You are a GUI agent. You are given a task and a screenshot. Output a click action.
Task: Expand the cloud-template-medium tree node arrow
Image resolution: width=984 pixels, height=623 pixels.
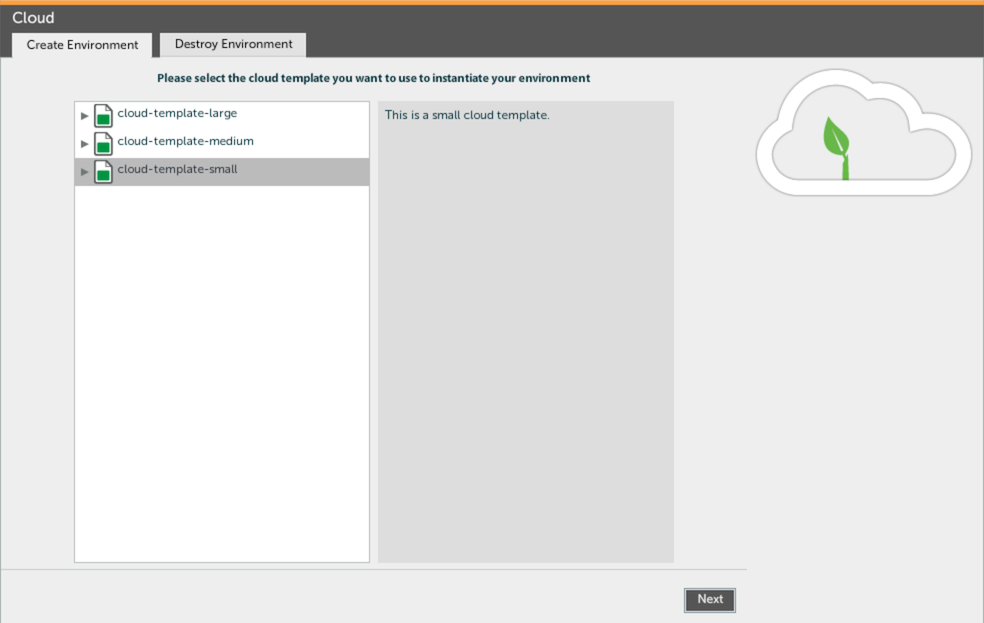pos(85,144)
